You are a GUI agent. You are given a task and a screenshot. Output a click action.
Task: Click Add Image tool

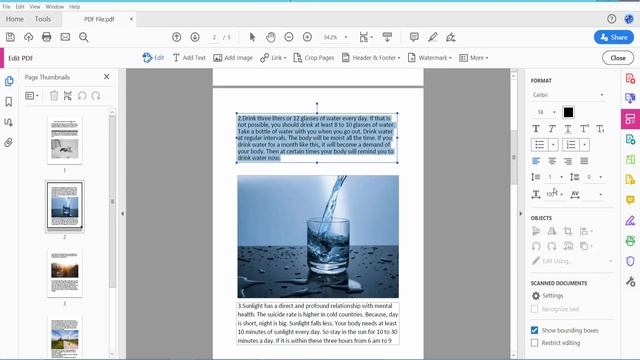click(x=233, y=58)
